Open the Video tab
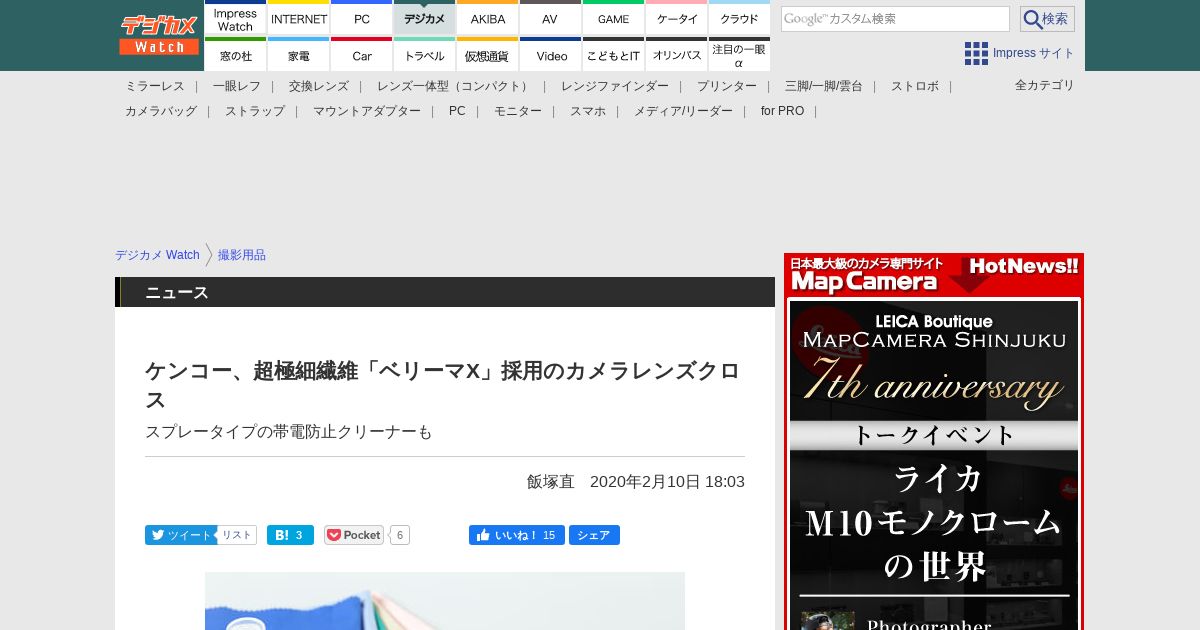 click(x=550, y=55)
